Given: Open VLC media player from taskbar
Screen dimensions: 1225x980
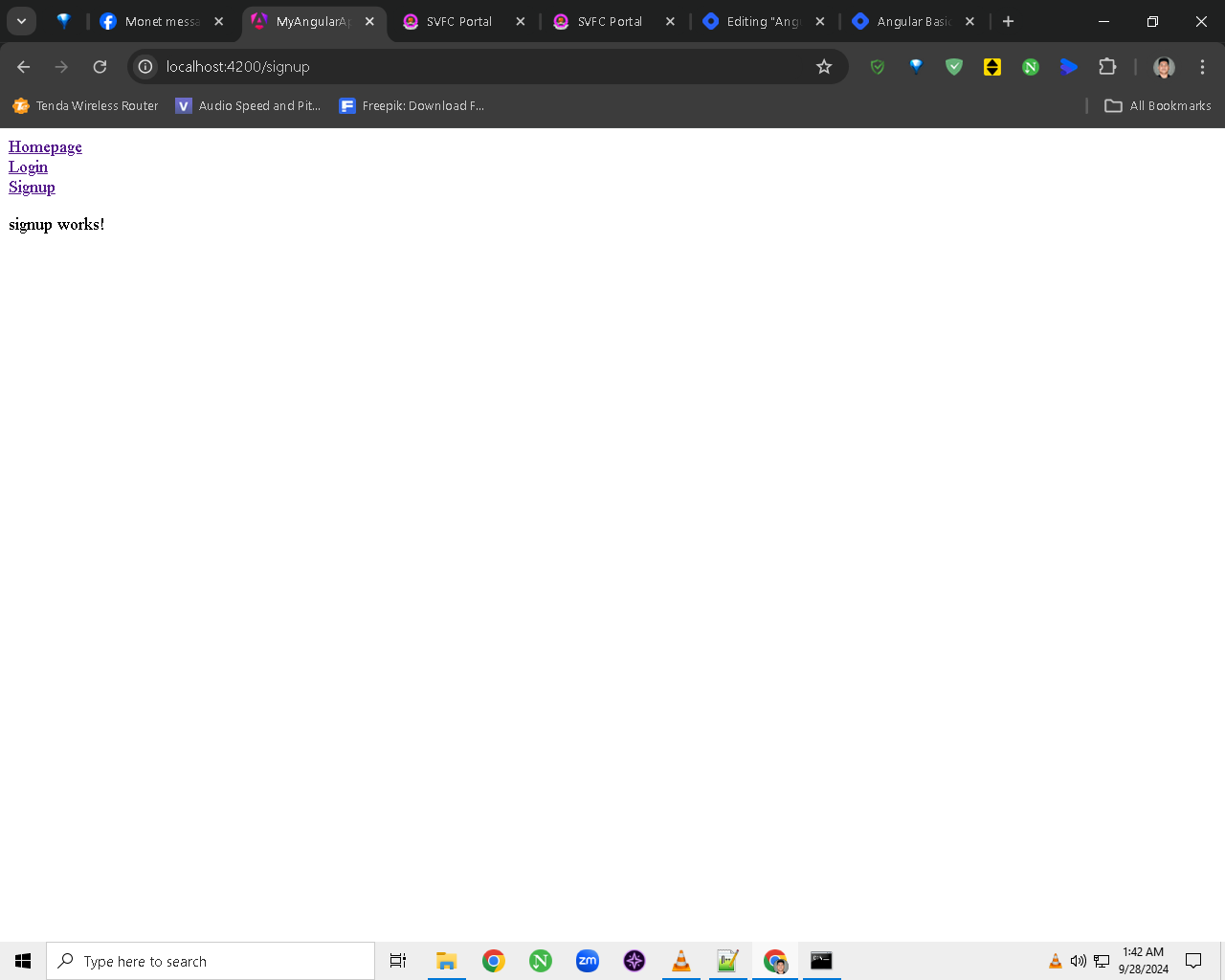Looking at the screenshot, I should [681, 961].
